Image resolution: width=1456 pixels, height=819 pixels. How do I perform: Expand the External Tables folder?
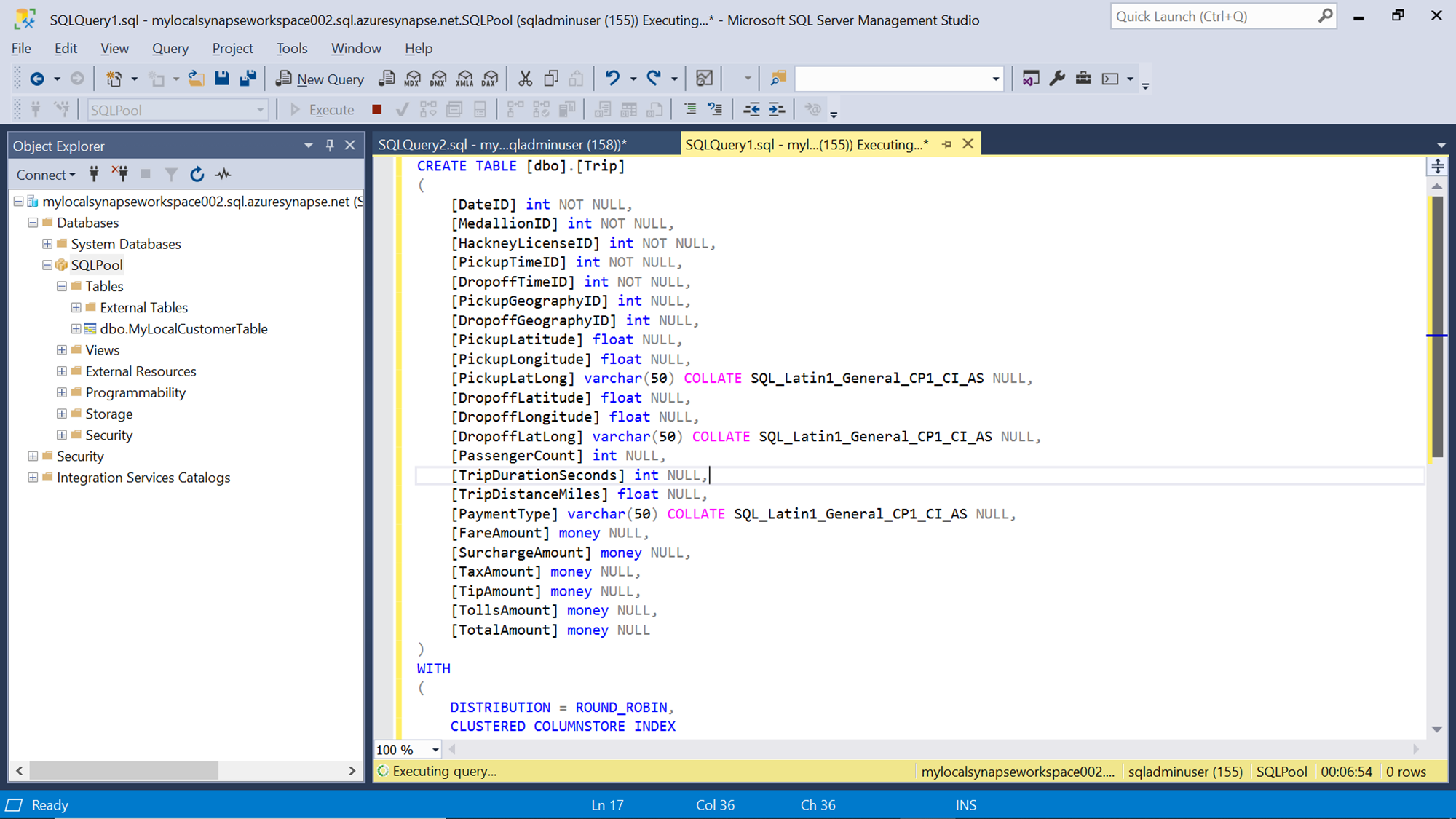click(x=76, y=307)
